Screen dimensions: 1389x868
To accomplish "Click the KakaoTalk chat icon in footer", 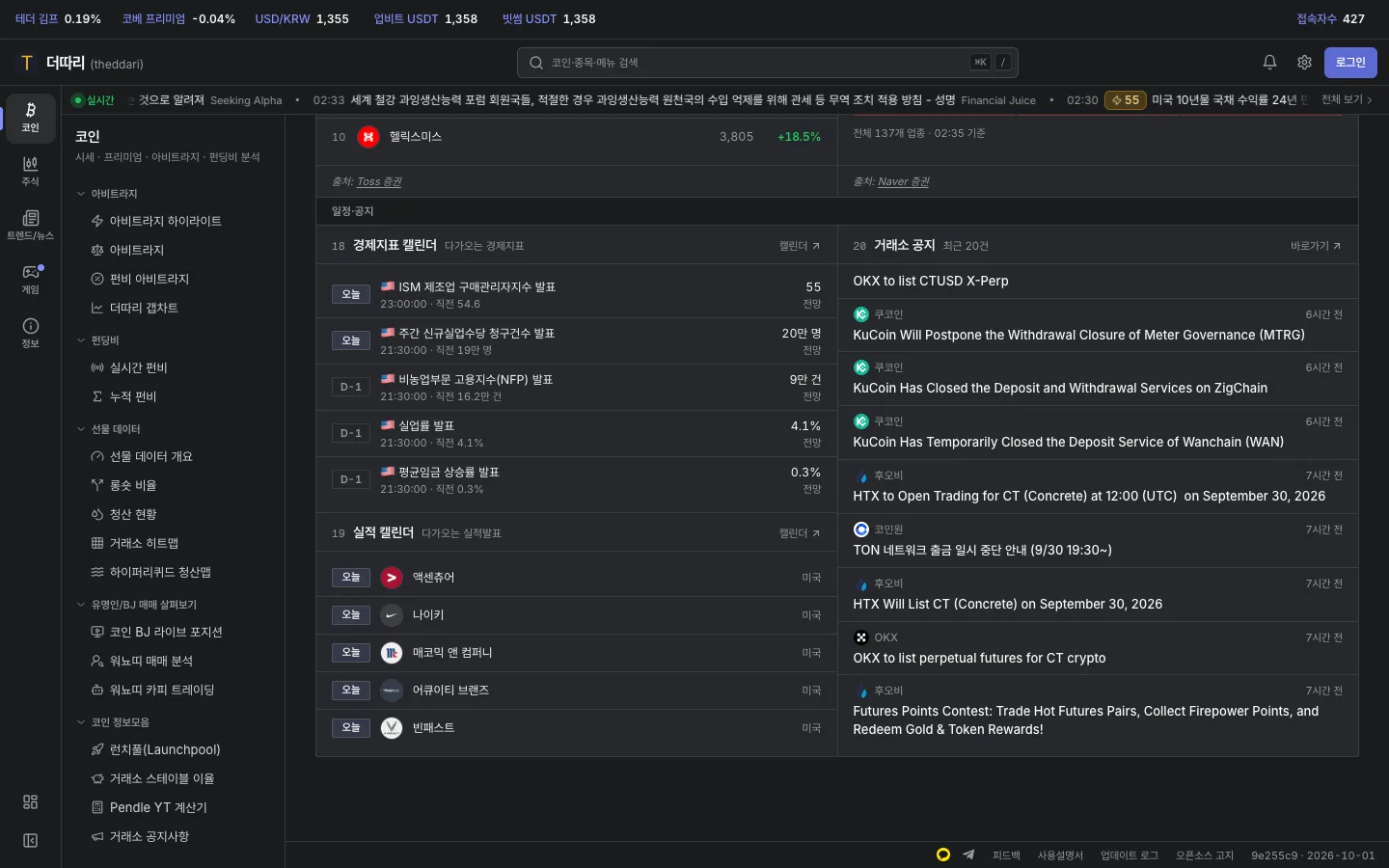I will tap(943, 854).
